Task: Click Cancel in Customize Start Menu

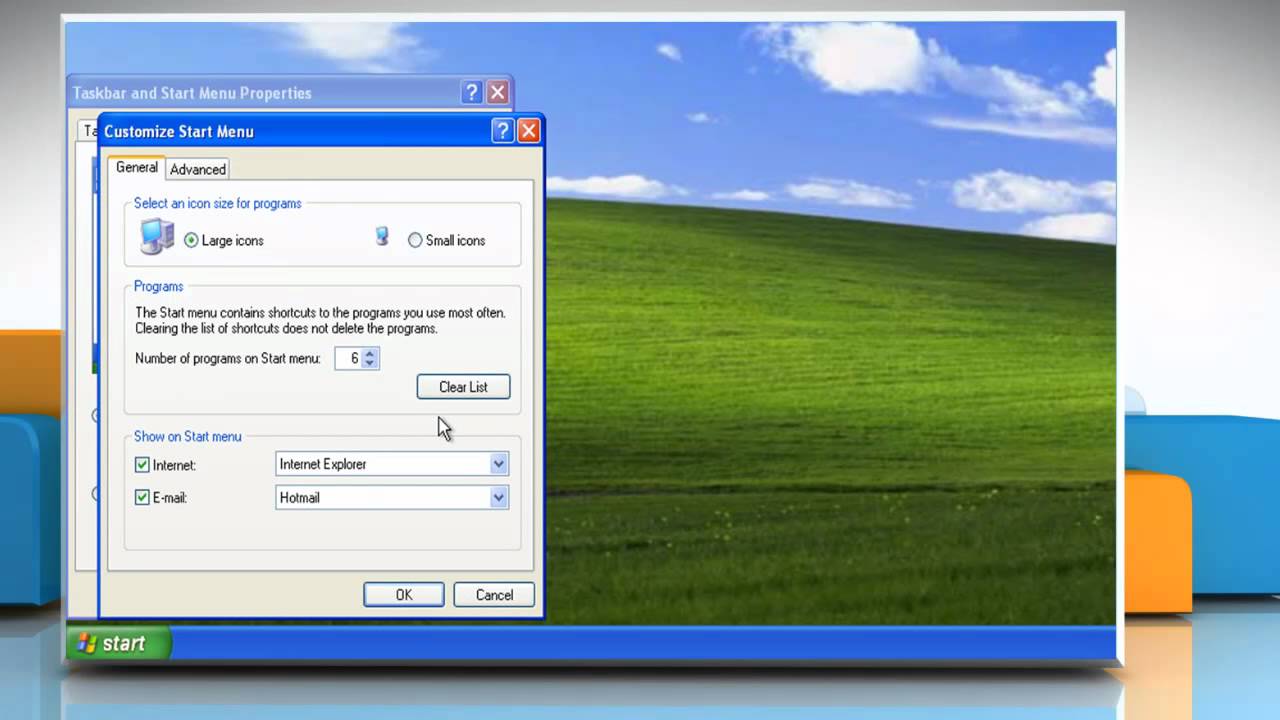Action: click(x=494, y=595)
